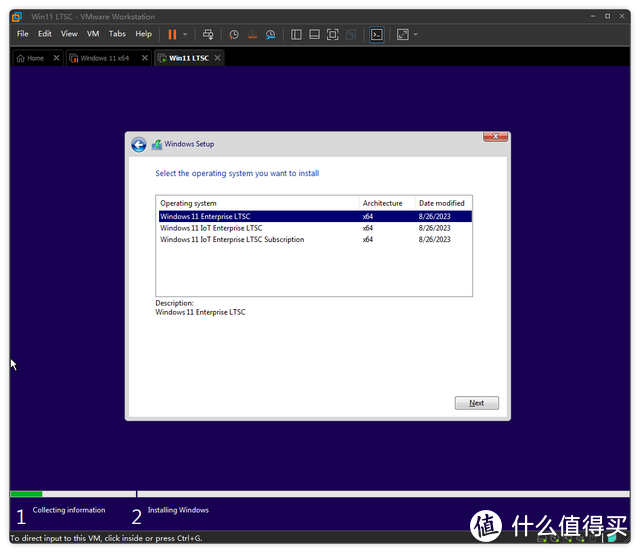Close the VMware Workstation window
This screenshot has height=553, width=640.
(622, 16)
